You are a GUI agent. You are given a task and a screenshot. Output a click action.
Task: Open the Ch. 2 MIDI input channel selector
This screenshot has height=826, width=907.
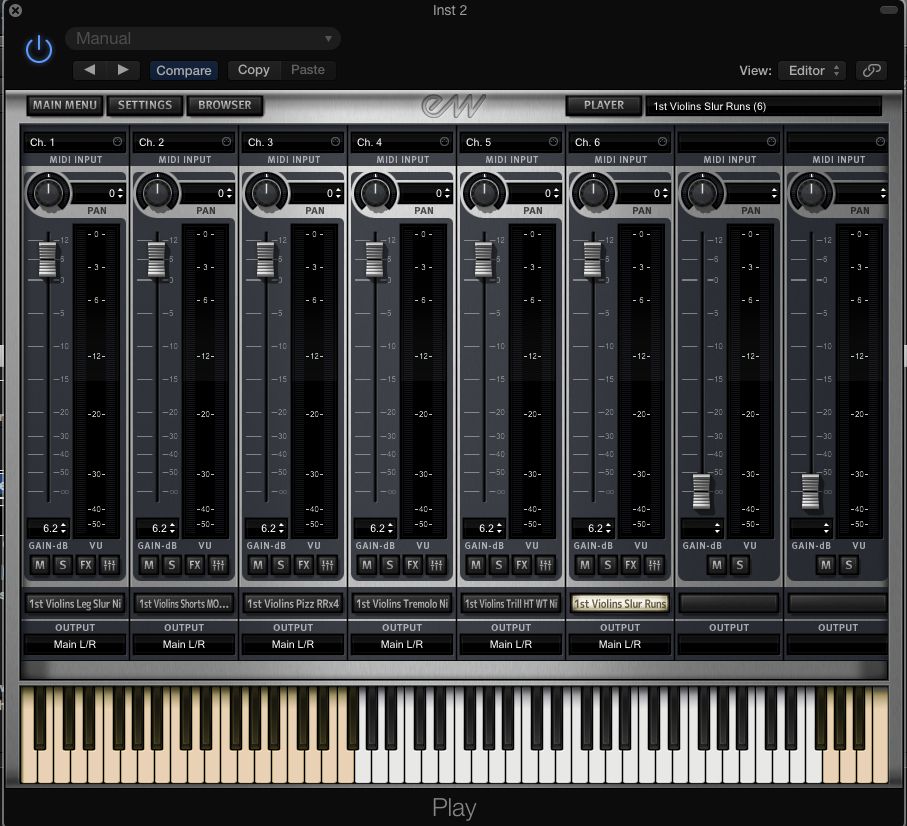(x=184, y=142)
